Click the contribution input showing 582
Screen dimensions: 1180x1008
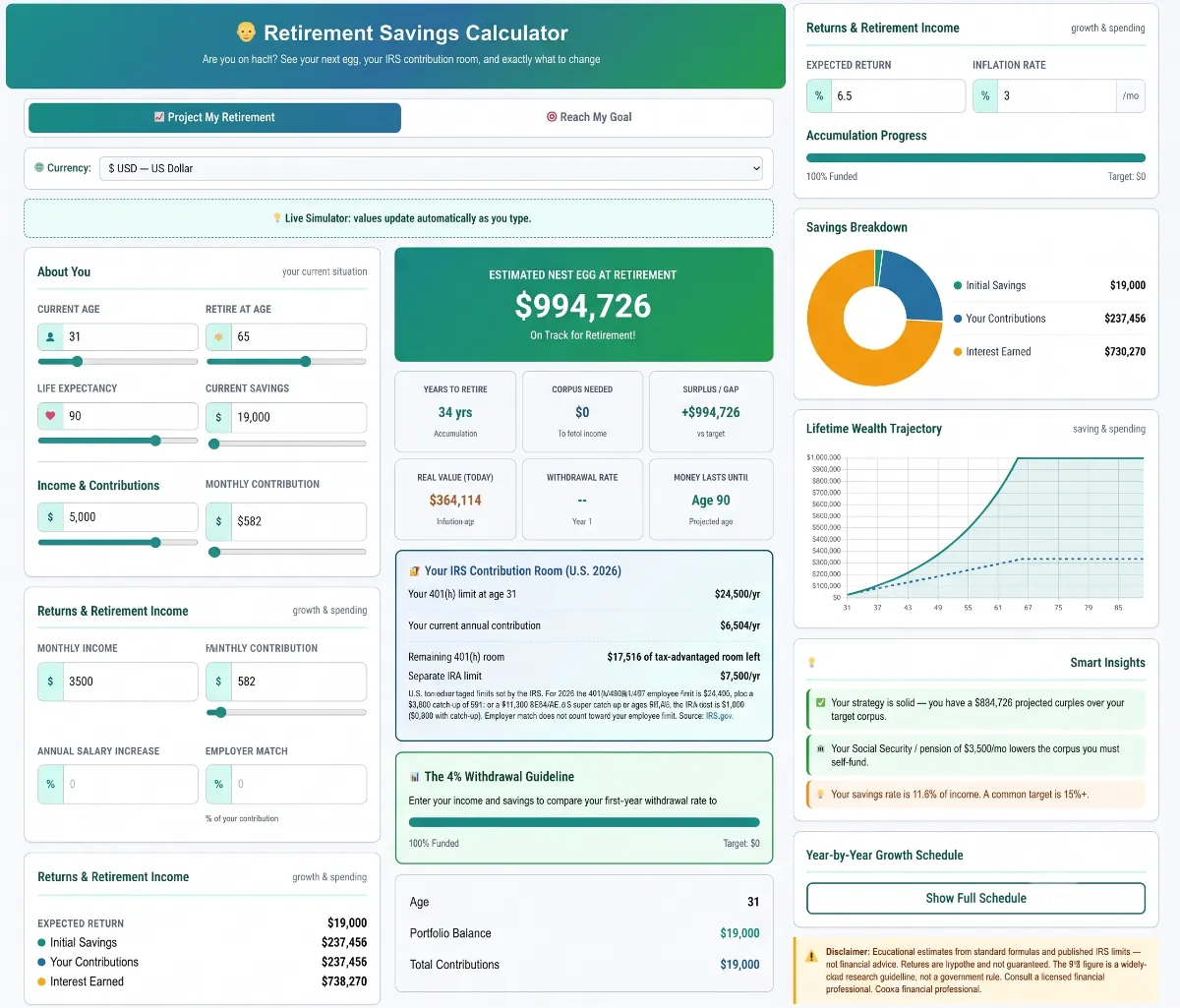coord(298,681)
